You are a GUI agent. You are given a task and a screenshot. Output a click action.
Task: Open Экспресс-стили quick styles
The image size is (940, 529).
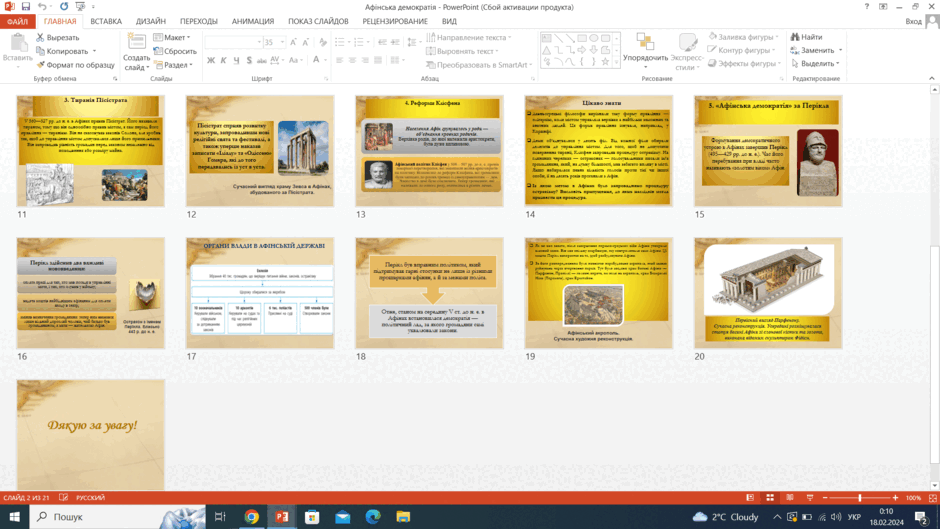[686, 52]
